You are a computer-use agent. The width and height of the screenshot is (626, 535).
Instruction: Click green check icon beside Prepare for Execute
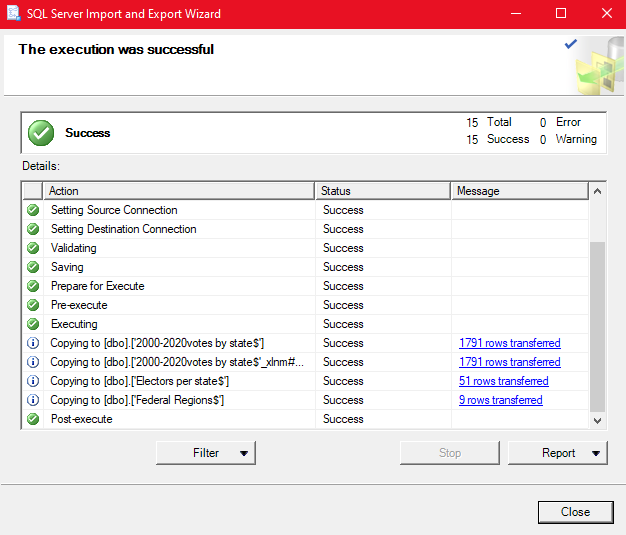tap(33, 286)
